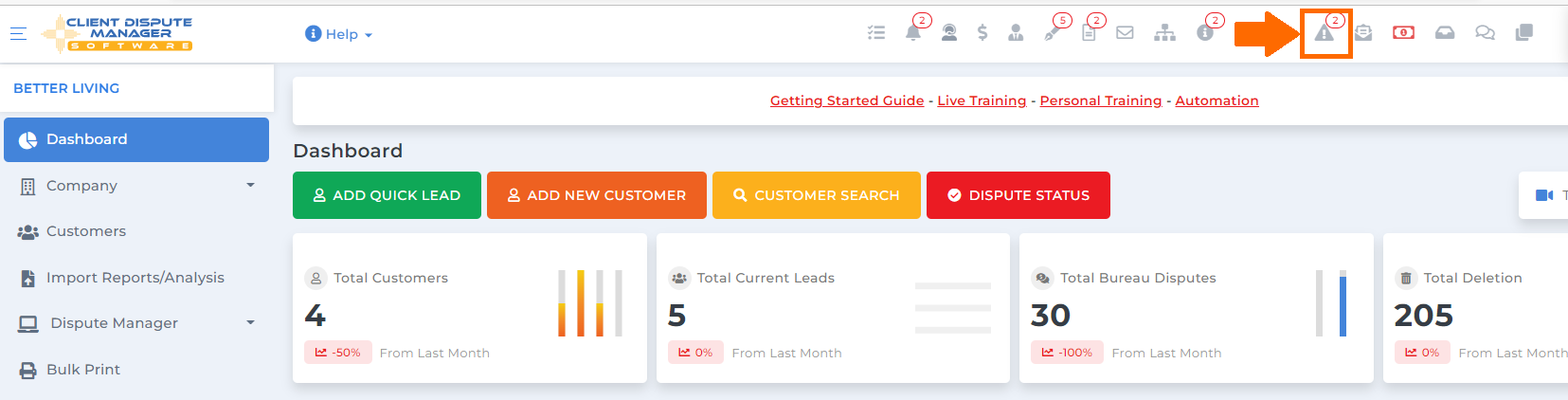Screen dimensions: 1568x400
Task: Click the sitemap hierarchy icon
Action: click(1165, 33)
